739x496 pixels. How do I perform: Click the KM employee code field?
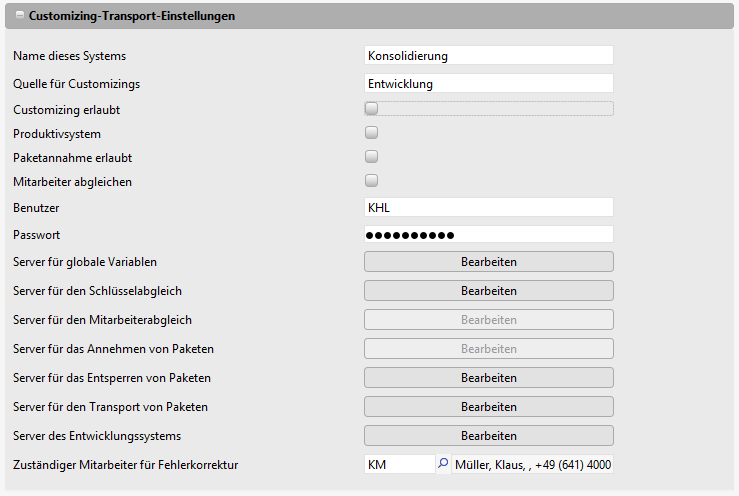[x=398, y=465]
